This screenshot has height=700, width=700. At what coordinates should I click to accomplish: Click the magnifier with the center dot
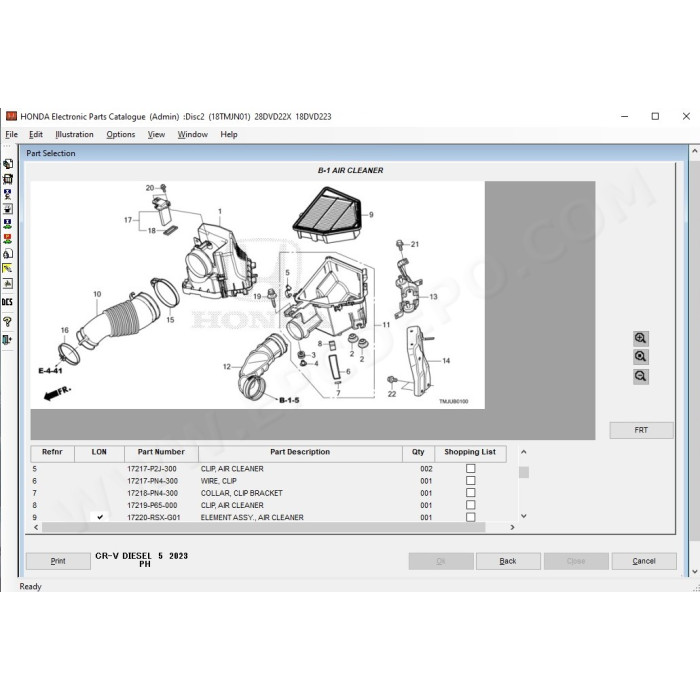(x=641, y=357)
